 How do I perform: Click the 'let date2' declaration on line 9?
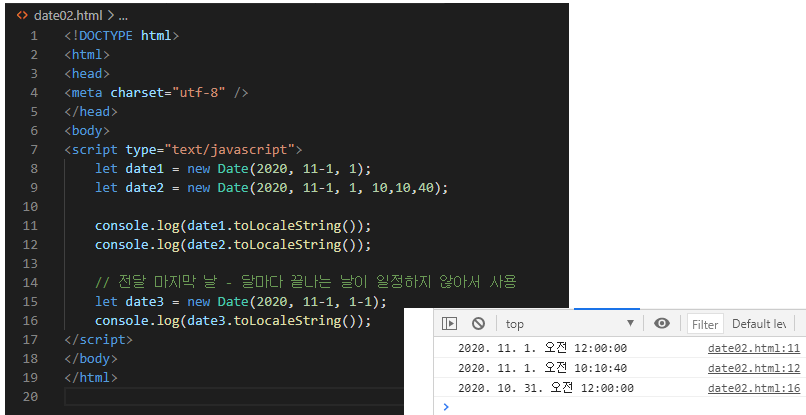pyautogui.click(x=271, y=188)
